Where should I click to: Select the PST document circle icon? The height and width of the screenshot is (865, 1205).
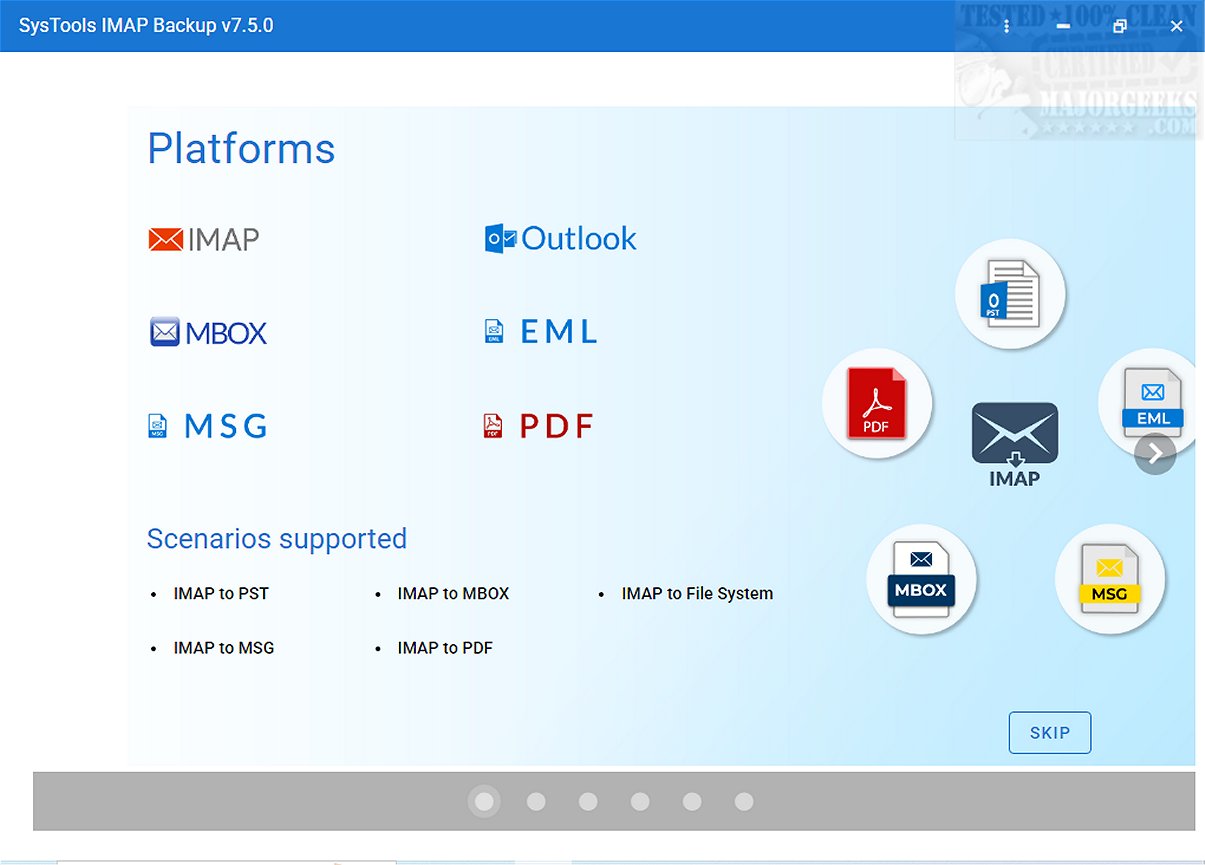point(1010,294)
